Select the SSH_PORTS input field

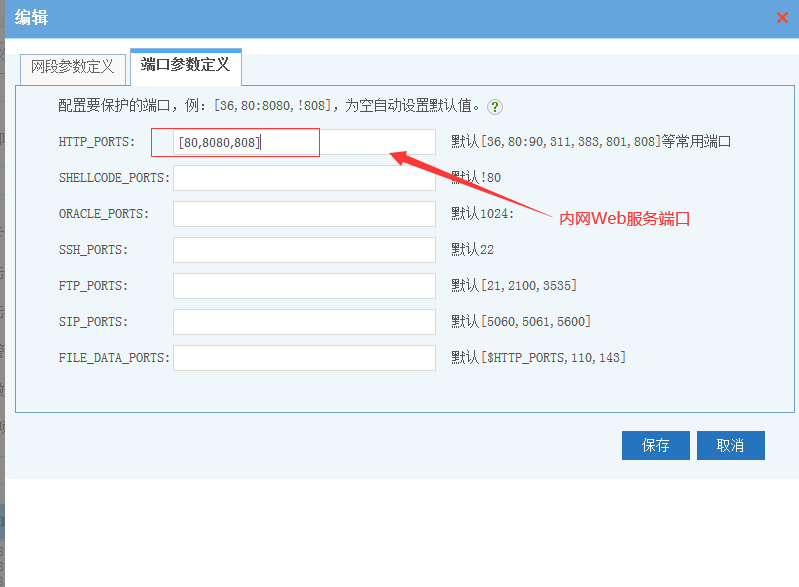pos(304,250)
